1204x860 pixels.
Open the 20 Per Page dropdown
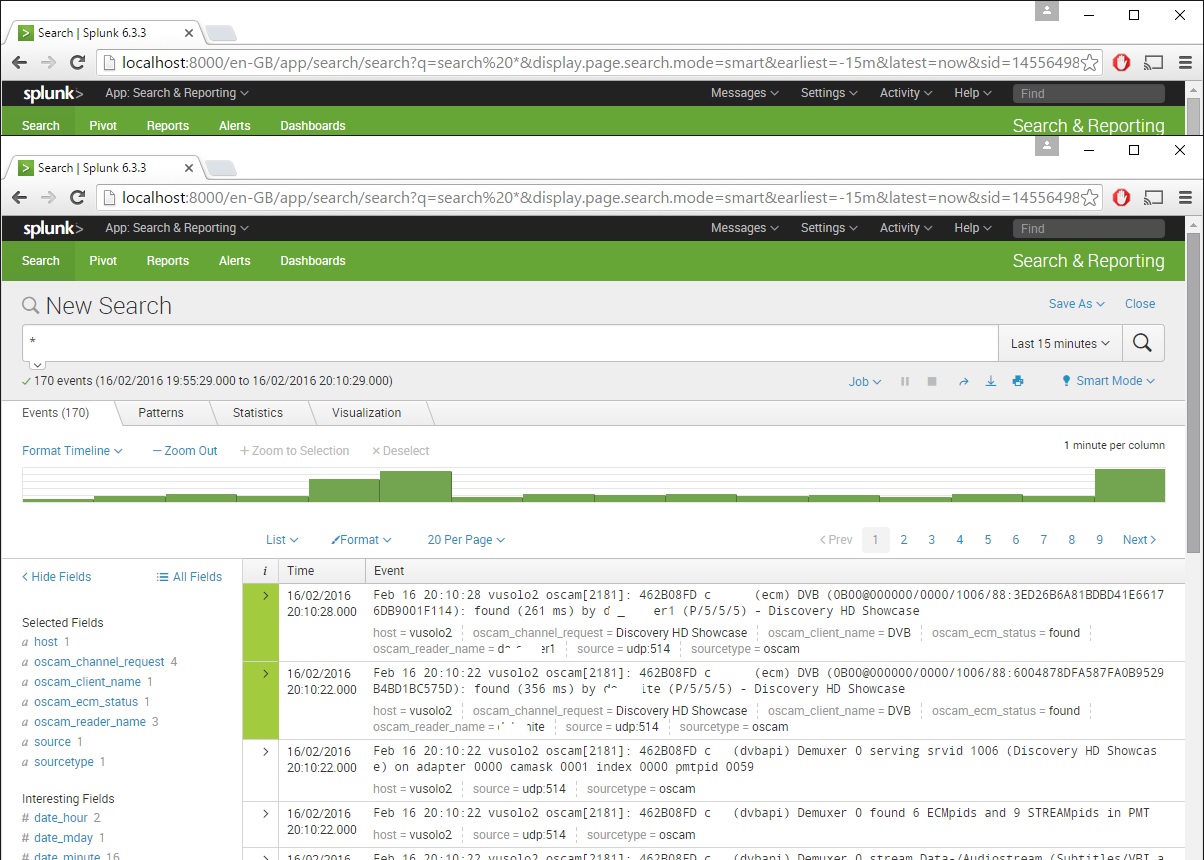click(466, 540)
